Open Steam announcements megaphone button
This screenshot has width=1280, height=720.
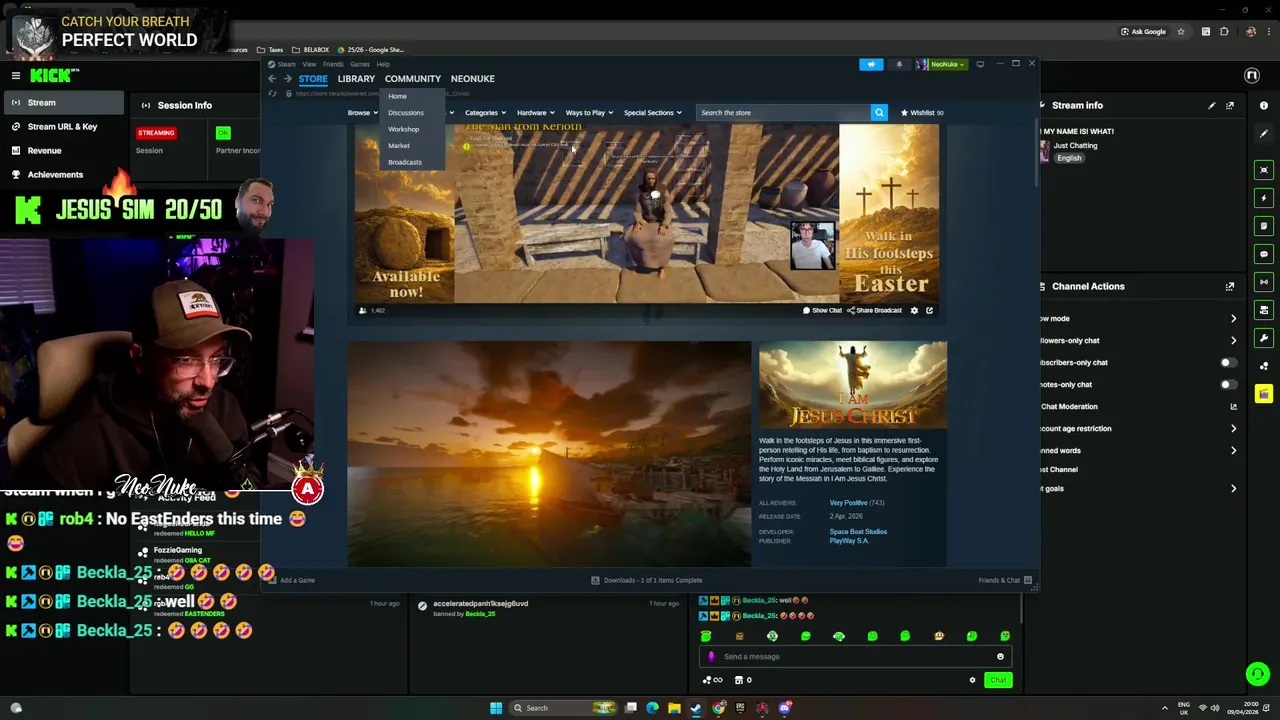tap(871, 64)
